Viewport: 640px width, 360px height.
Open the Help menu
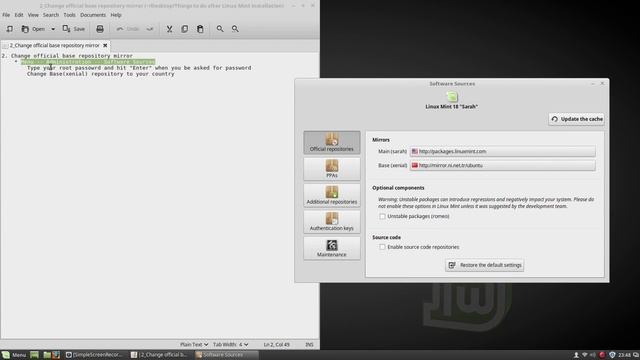[116, 15]
